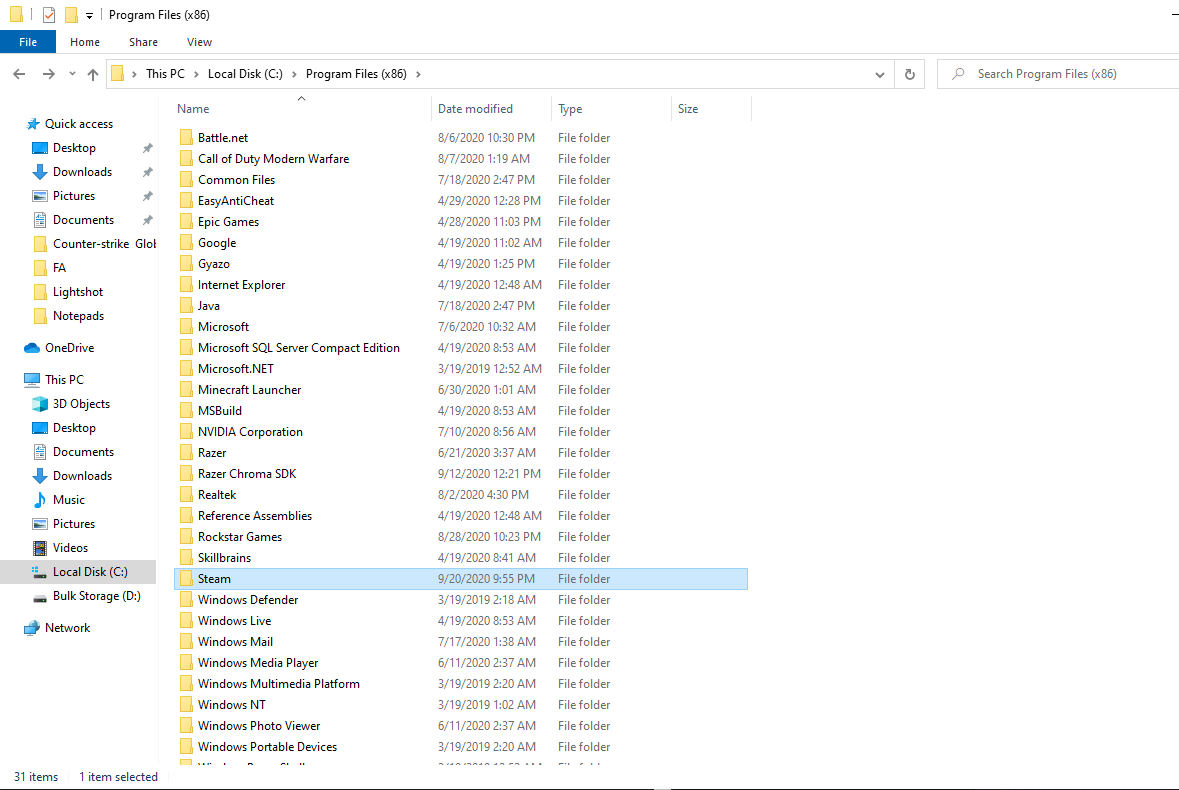Expand the chevron after Local Disk (C:) breadcrumb
The image size is (1179, 790).
point(294,74)
